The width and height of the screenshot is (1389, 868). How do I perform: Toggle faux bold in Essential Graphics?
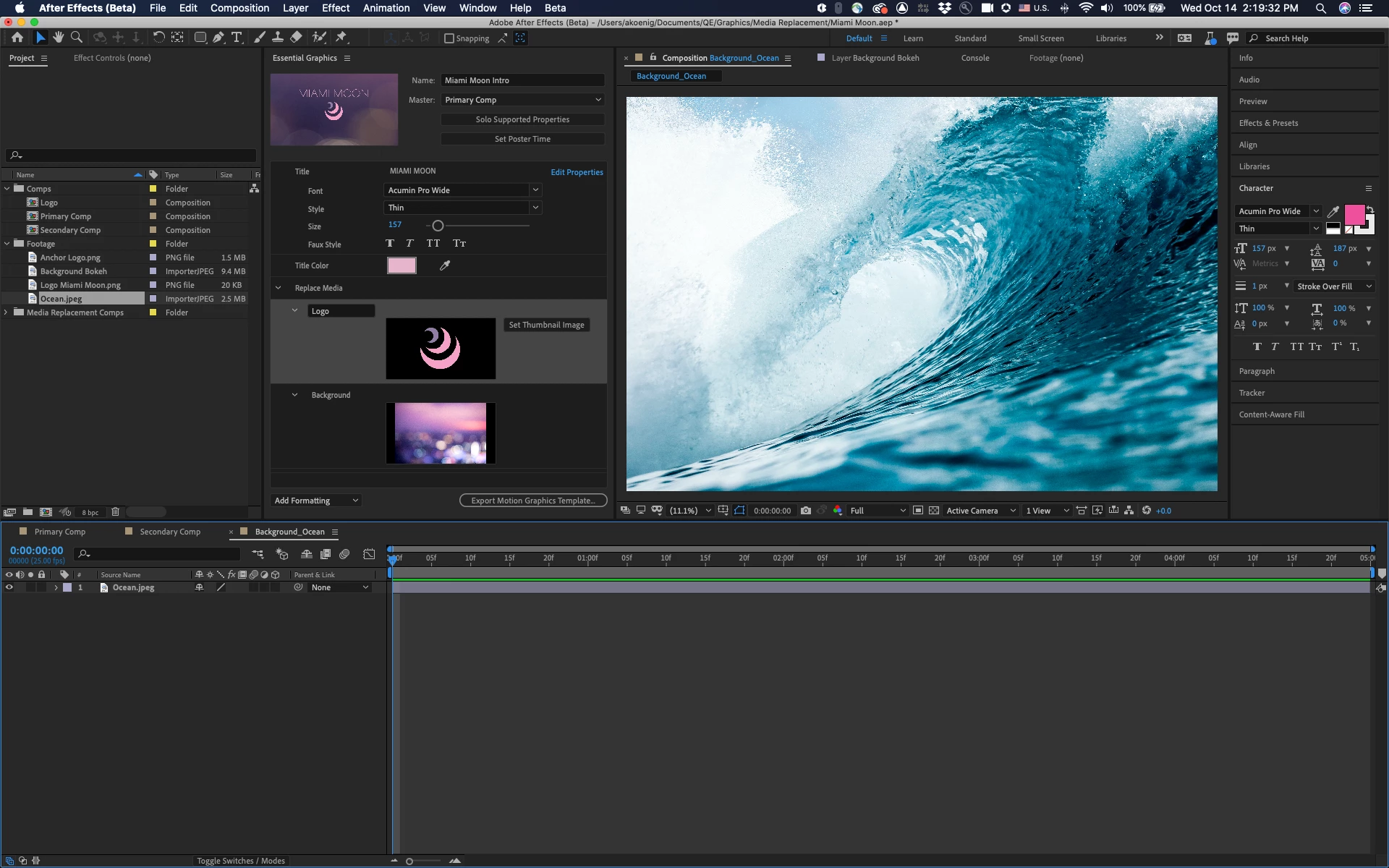(390, 244)
